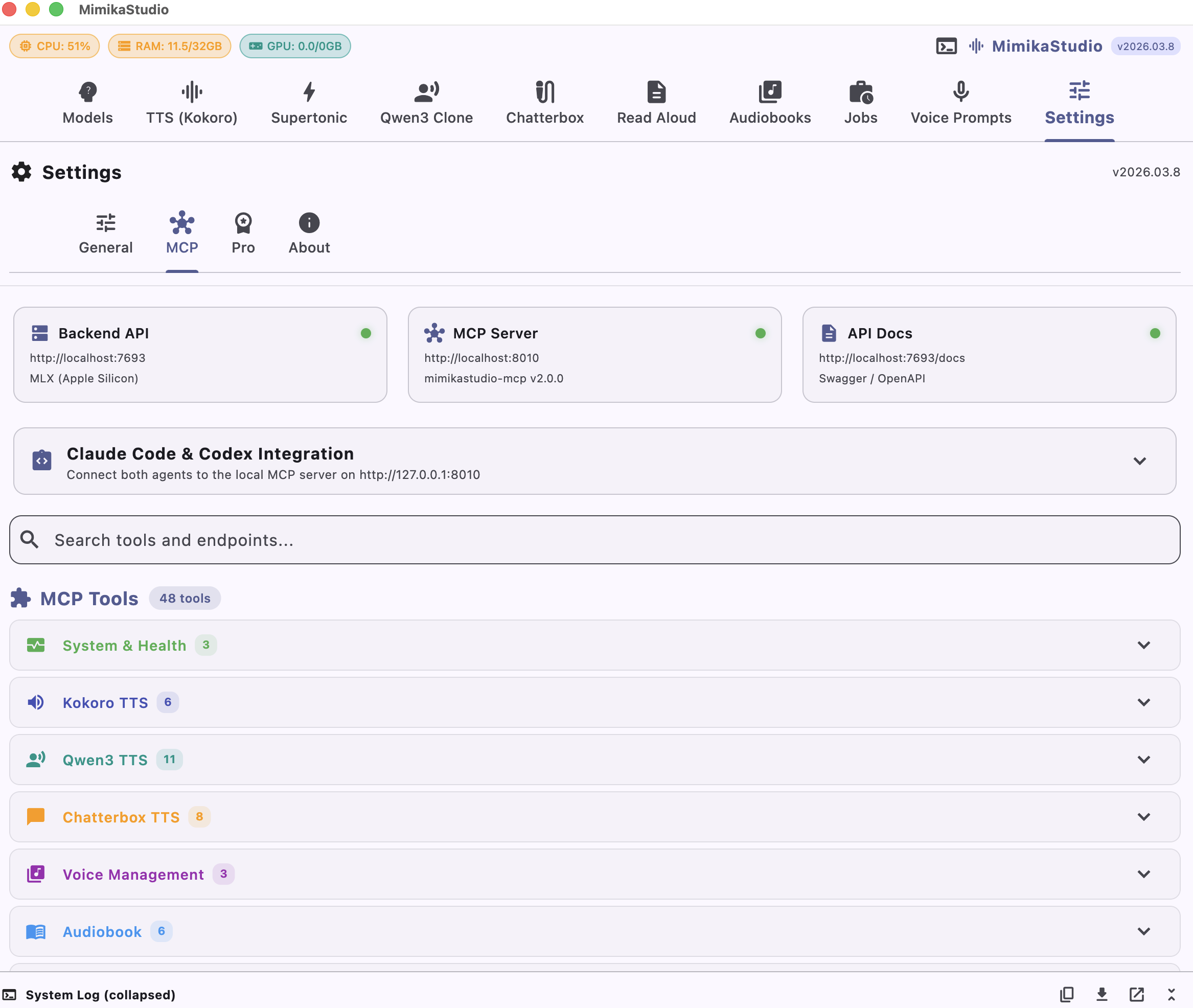
Task: Open the Audiobooks library icon
Action: click(x=770, y=91)
